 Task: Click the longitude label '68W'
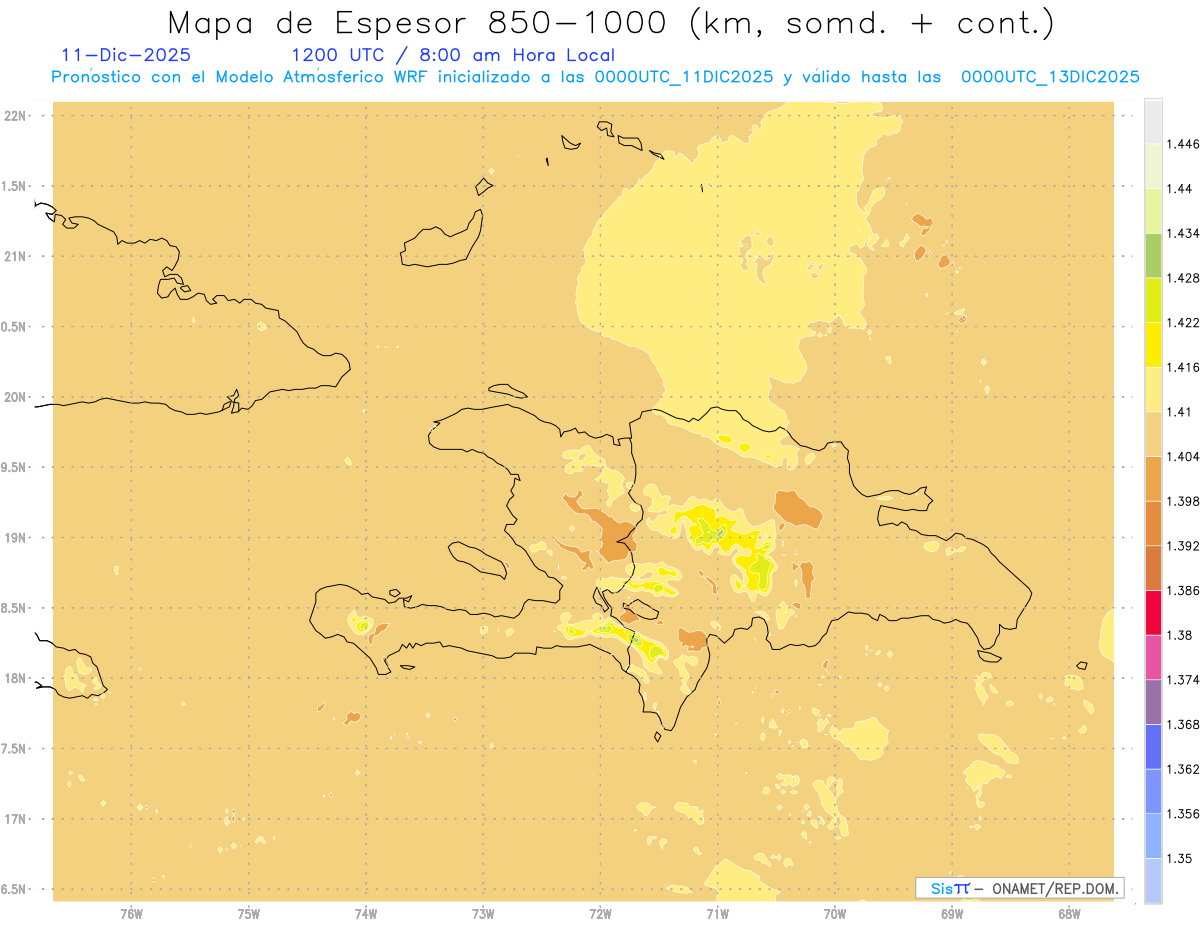[1069, 913]
